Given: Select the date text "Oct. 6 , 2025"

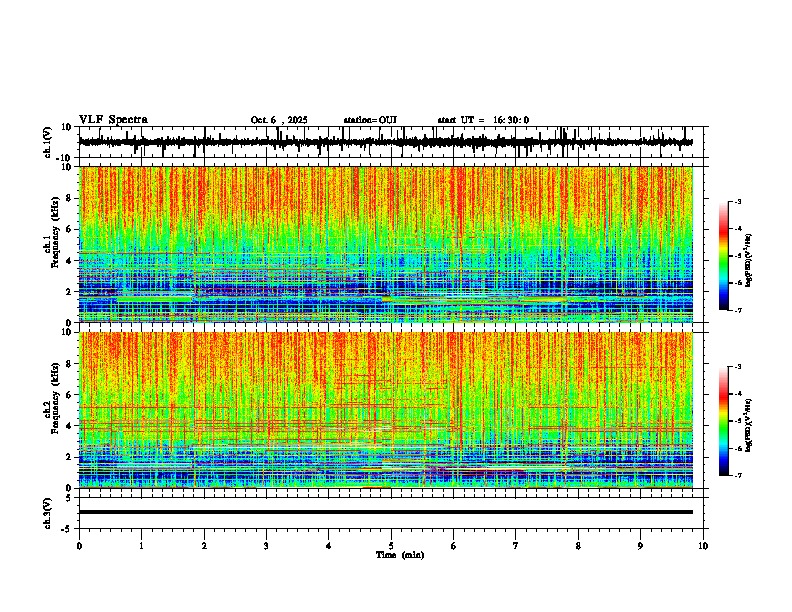Looking at the screenshot, I should click(279, 120).
